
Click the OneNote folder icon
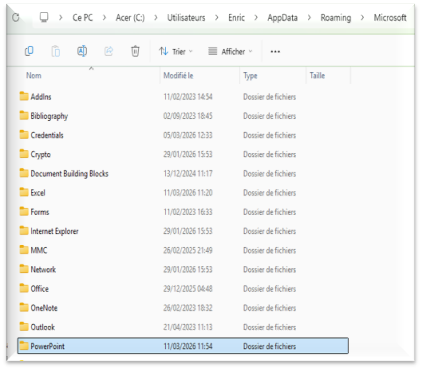click(x=24, y=307)
